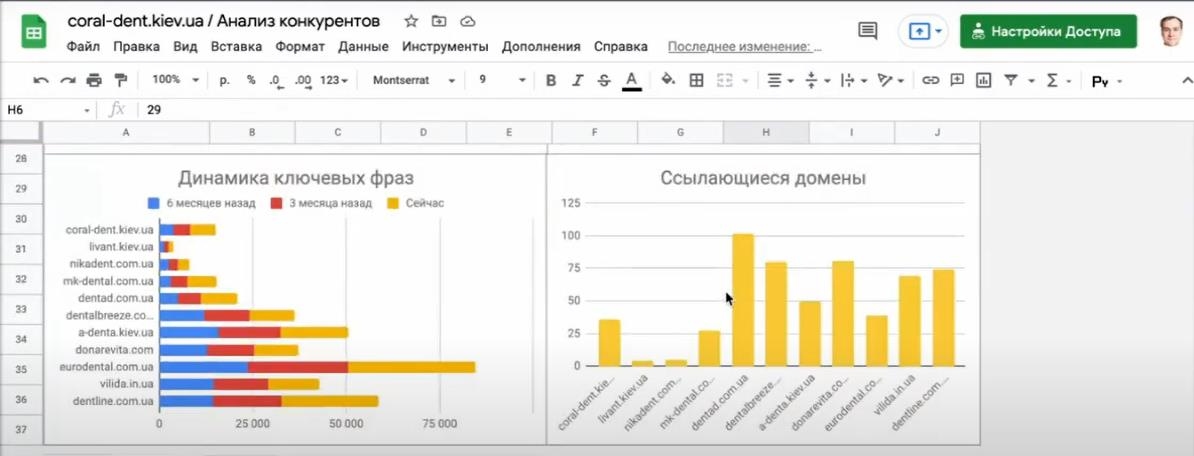Select row 30 header
This screenshot has height=456, width=1194.
click(21, 219)
